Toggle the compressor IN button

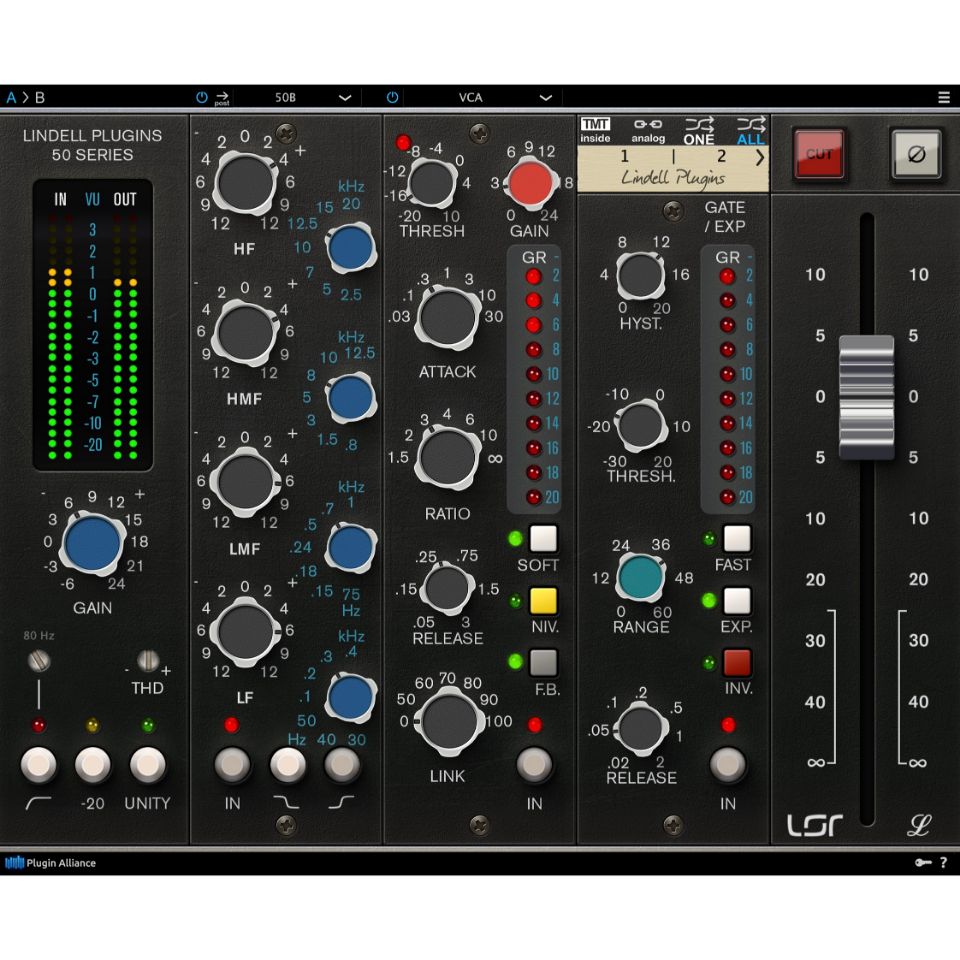click(534, 764)
